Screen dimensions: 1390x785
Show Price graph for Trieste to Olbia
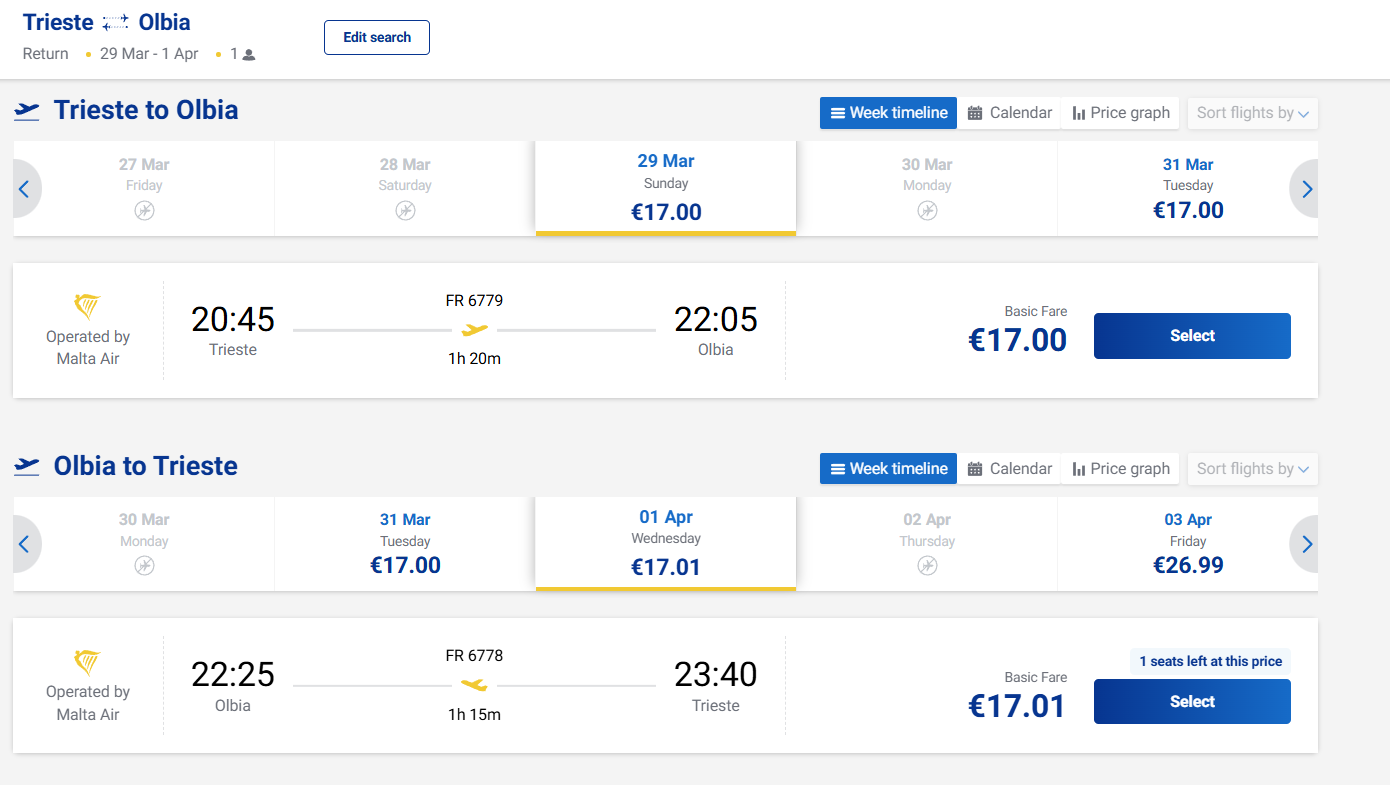pyautogui.click(x=1120, y=113)
